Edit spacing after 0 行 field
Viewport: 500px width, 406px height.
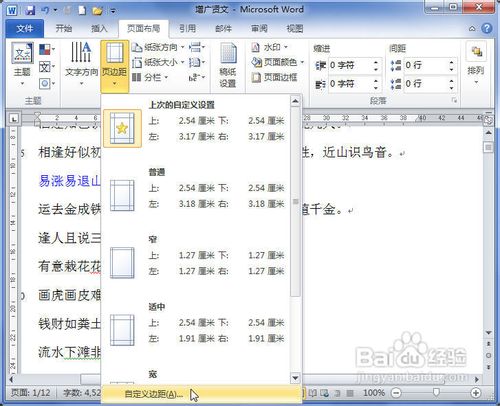pos(425,83)
